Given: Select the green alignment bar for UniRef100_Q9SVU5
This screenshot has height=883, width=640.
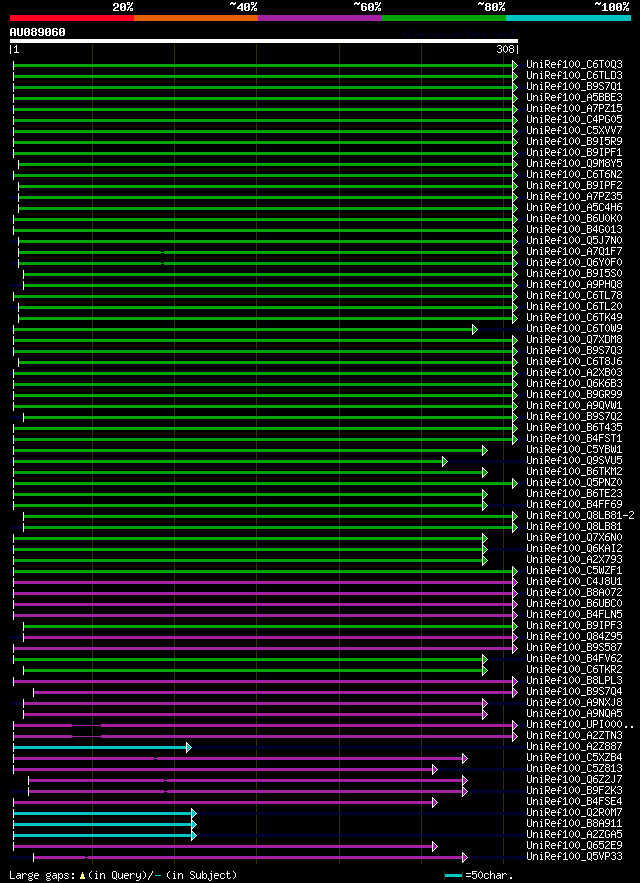Looking at the screenshot, I should point(230,461).
